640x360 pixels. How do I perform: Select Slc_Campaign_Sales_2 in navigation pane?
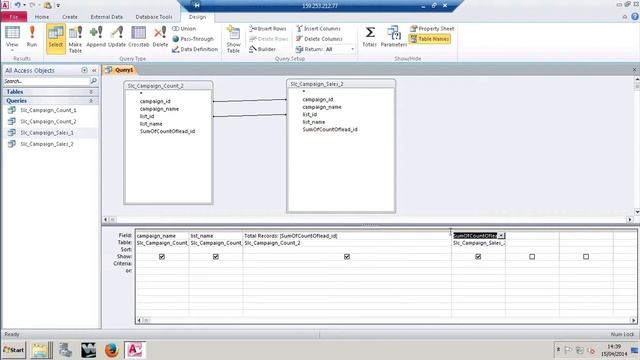coord(47,144)
